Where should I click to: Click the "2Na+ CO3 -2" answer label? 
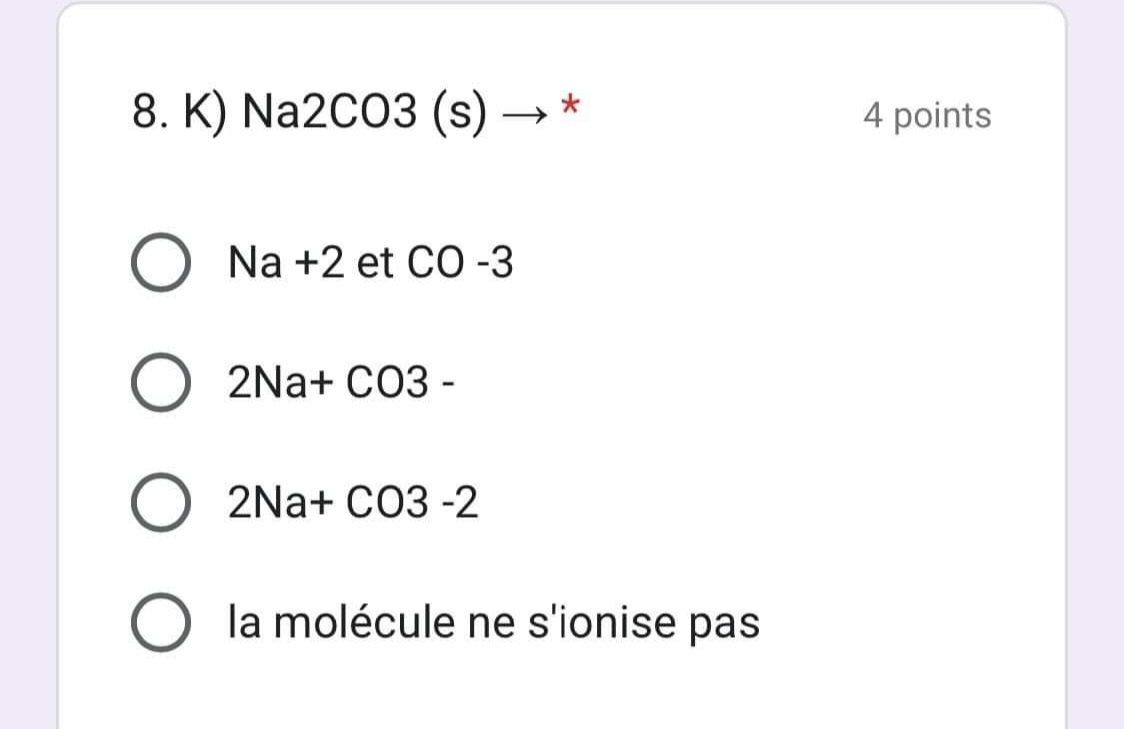(x=353, y=502)
